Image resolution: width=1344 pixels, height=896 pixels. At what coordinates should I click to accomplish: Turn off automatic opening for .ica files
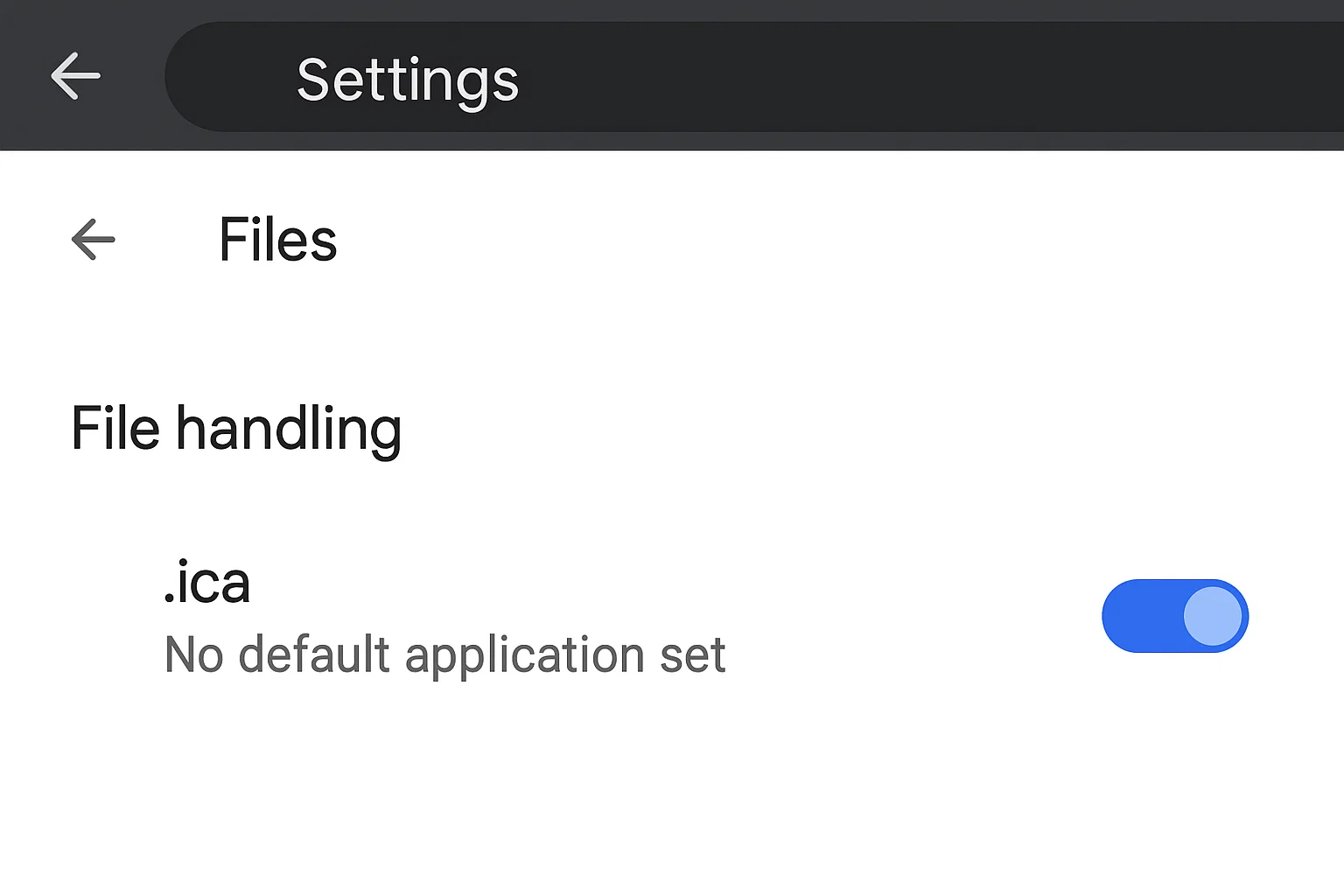(x=1175, y=616)
